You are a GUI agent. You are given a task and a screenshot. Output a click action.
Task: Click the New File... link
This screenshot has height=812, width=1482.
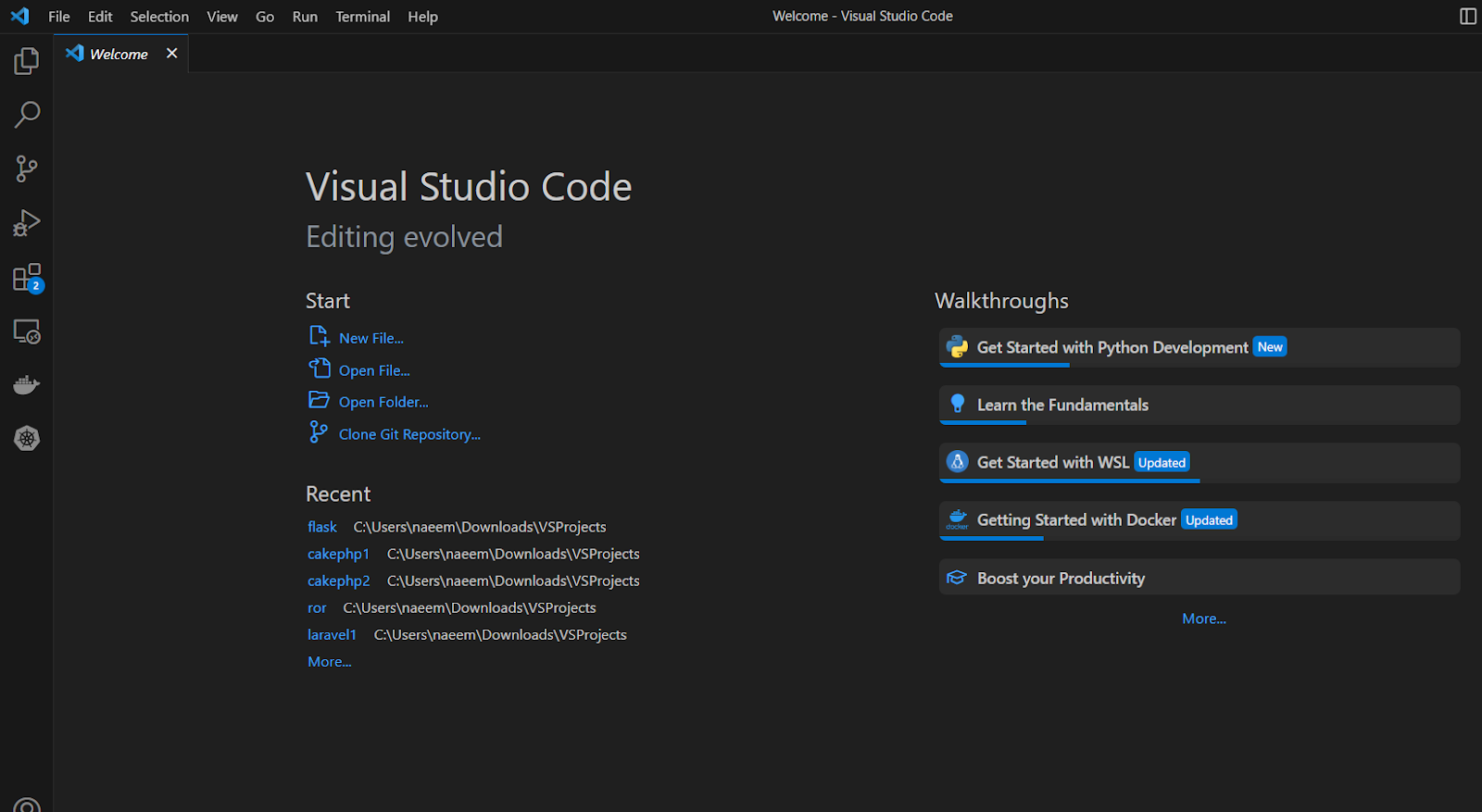pos(371,338)
